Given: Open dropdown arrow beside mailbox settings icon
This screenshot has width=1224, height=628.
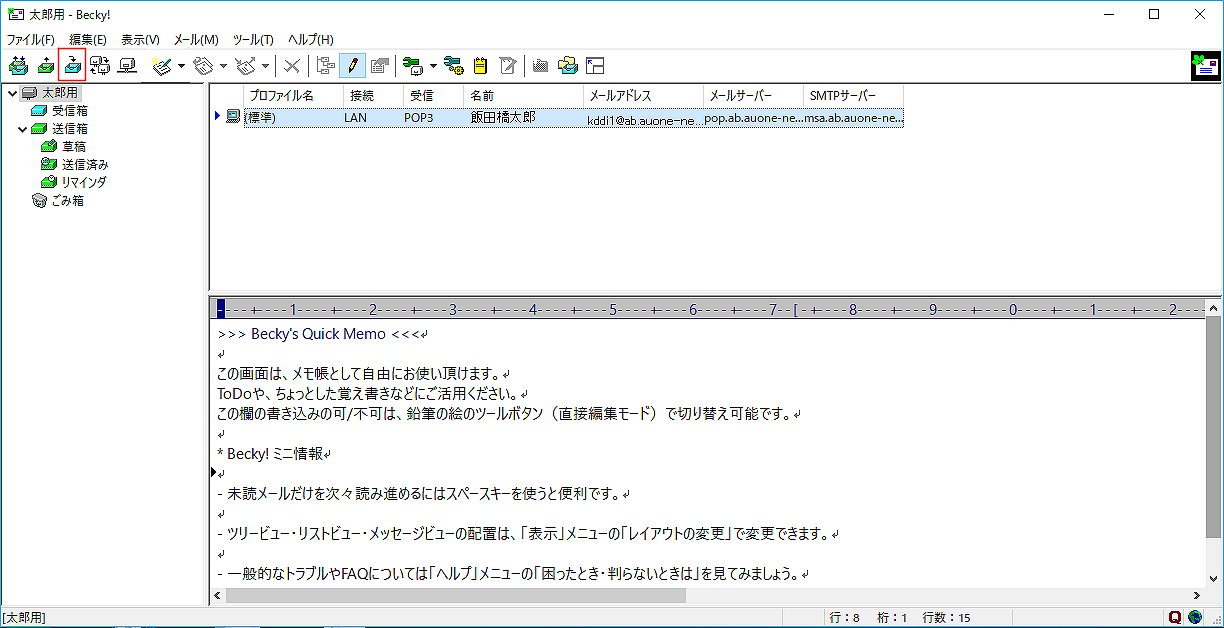Looking at the screenshot, I should coord(433,66).
